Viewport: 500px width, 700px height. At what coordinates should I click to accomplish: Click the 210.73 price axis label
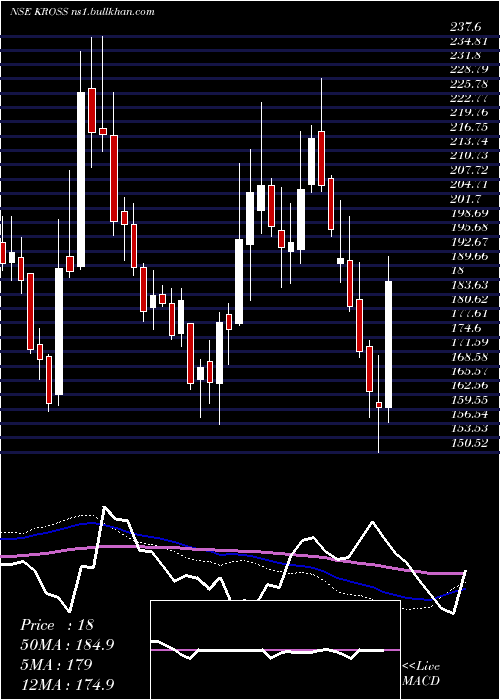(469, 156)
